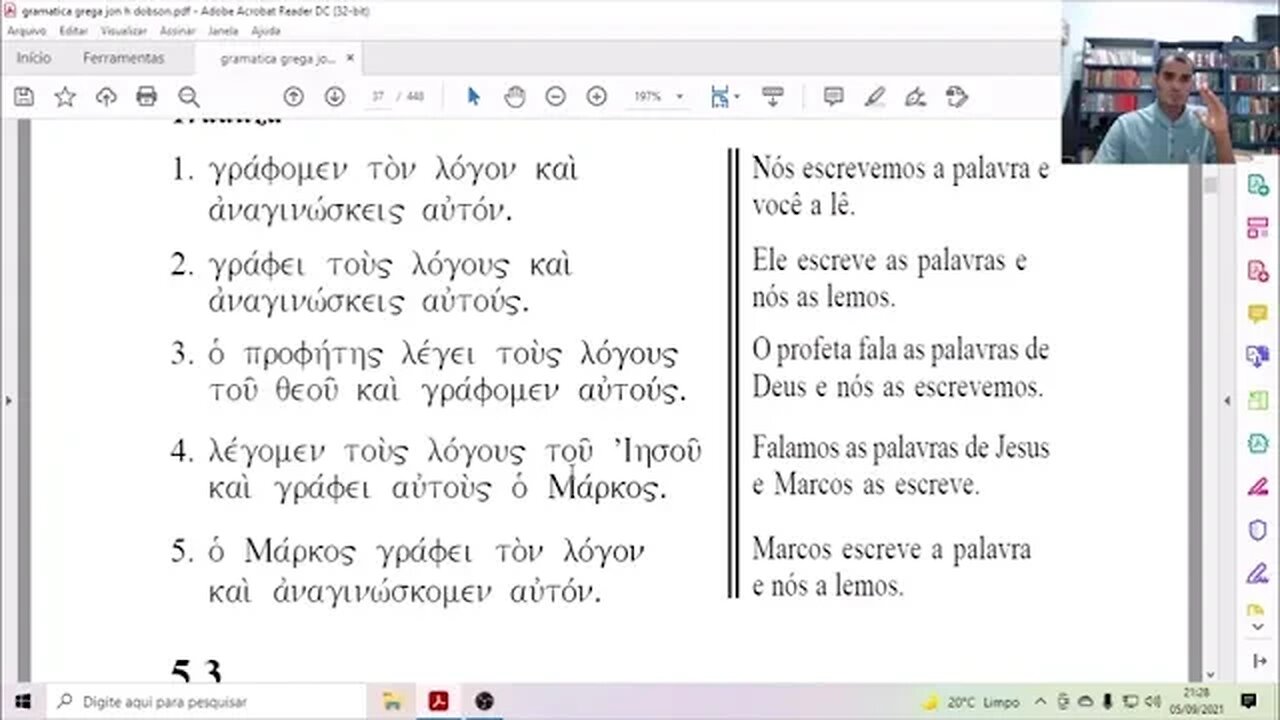Select the highlight pen tool
This screenshot has width=1280, height=720.
click(x=875, y=97)
